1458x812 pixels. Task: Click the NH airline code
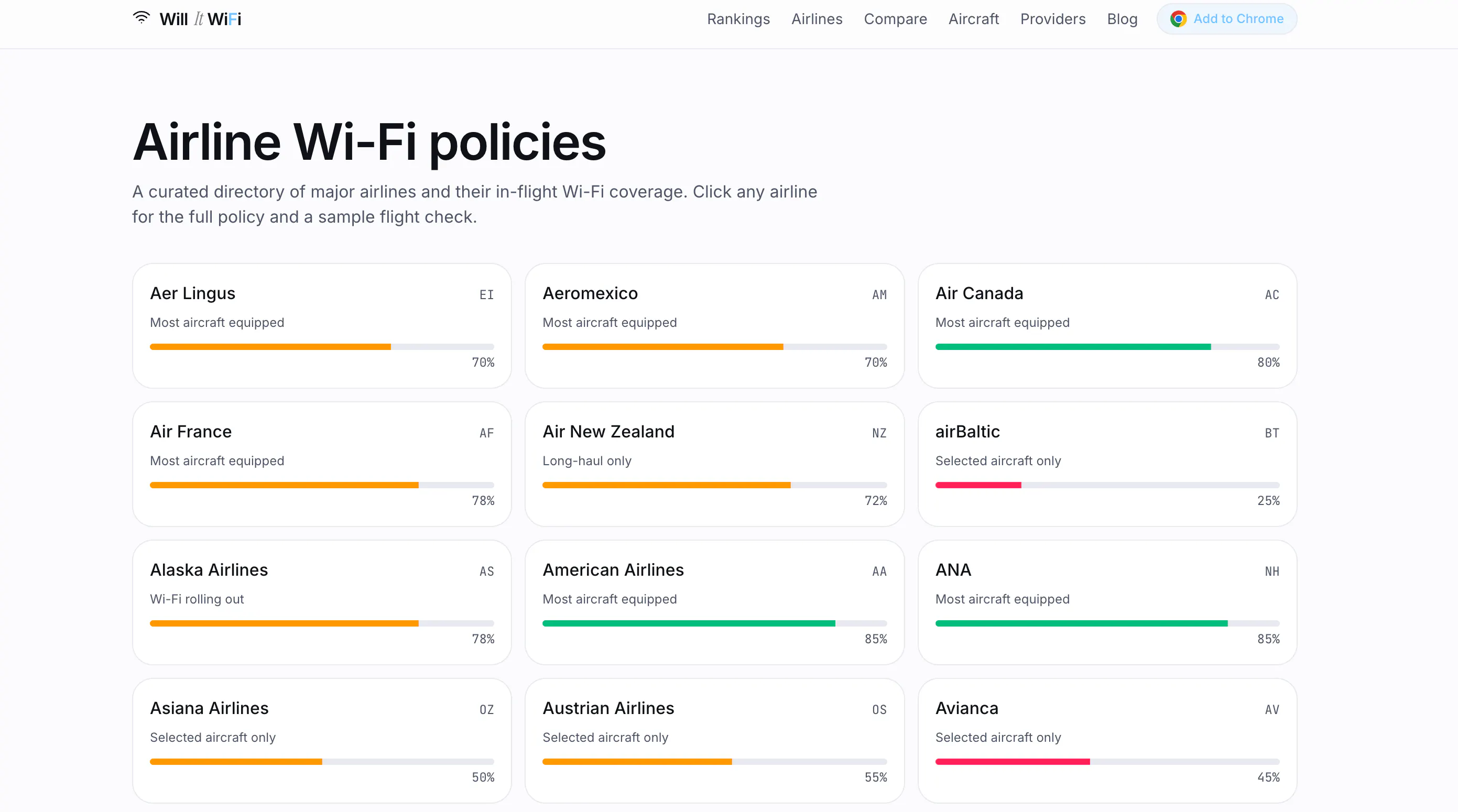tap(1272, 572)
